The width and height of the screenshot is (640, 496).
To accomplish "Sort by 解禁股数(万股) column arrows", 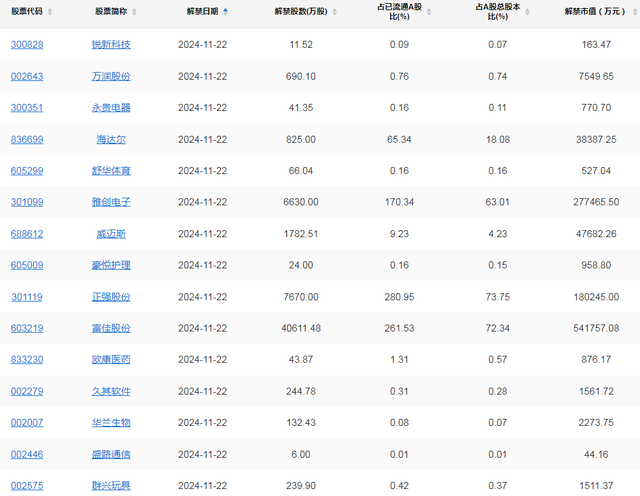I will pos(334,12).
